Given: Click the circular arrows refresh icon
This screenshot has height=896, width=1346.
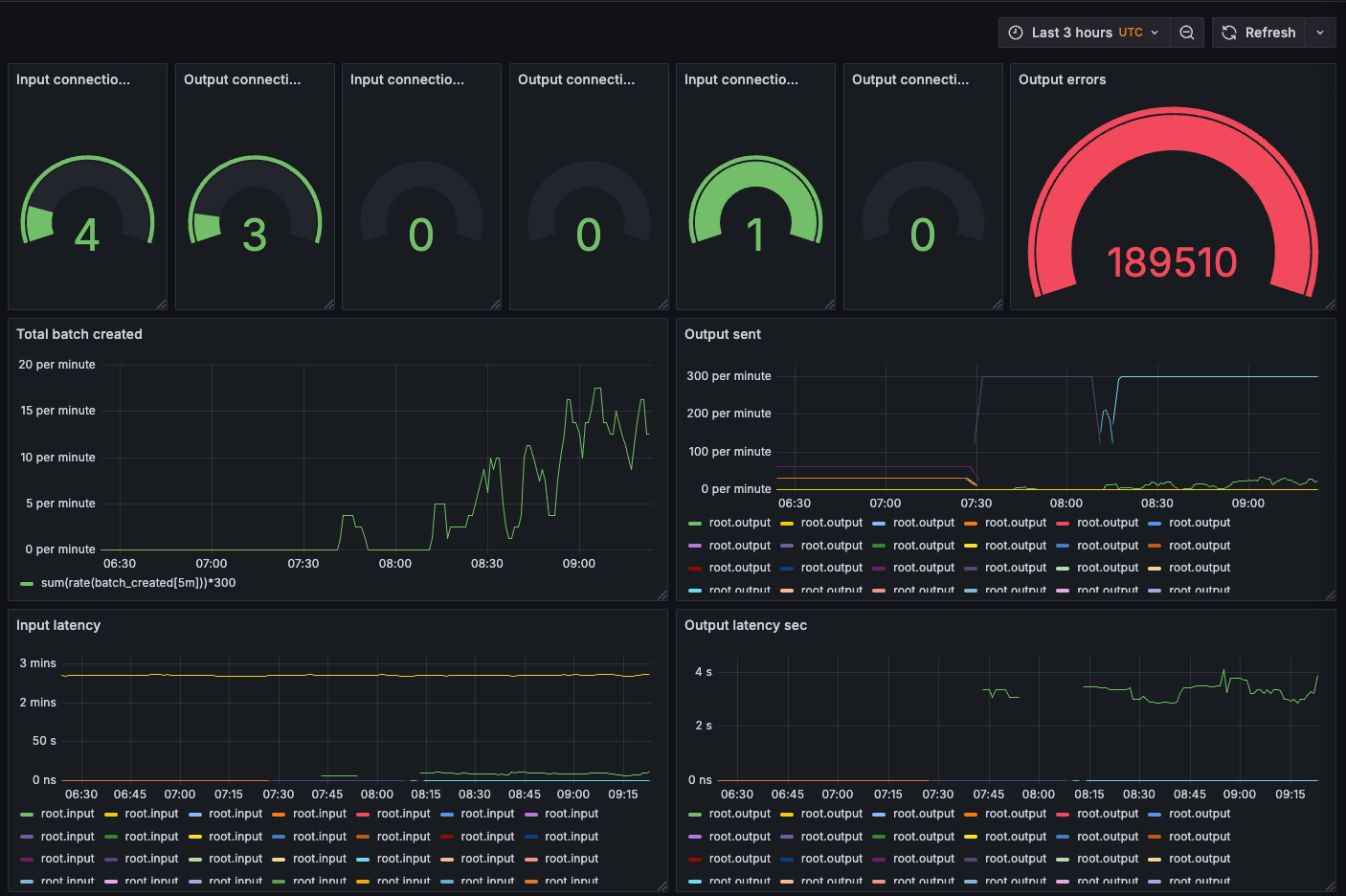Looking at the screenshot, I should pyautogui.click(x=1228, y=32).
